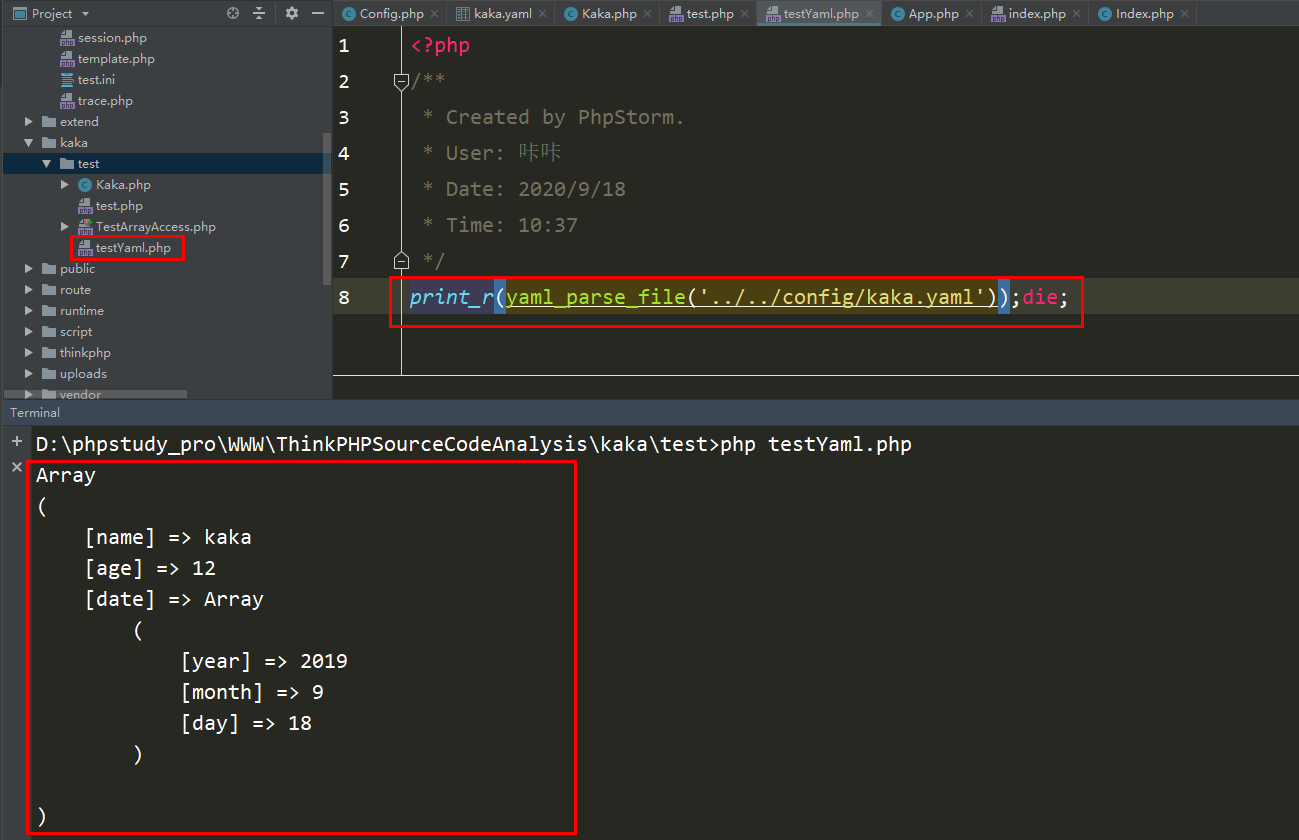Expand the runtime folder arrow

(29, 311)
